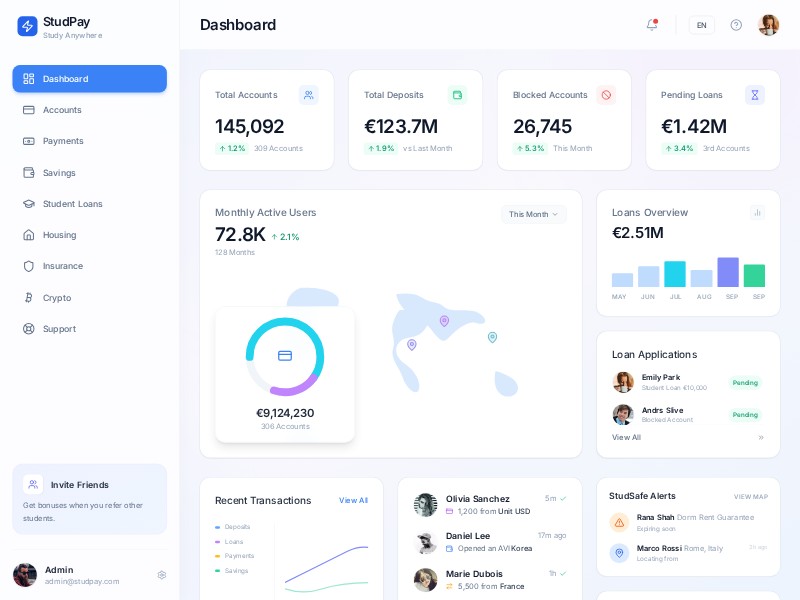This screenshot has width=800, height=600.
Task: Toggle the Savings legend entry
Action: click(x=231, y=570)
